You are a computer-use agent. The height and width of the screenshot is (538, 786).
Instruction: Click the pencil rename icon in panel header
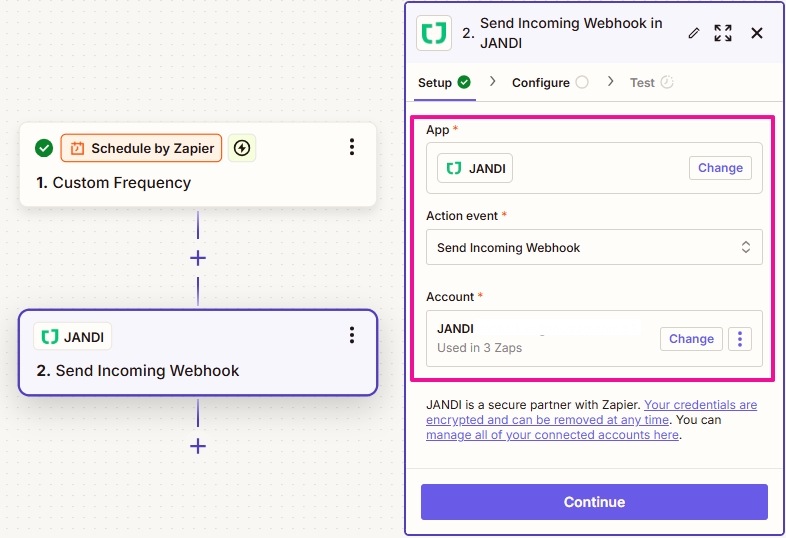694,33
